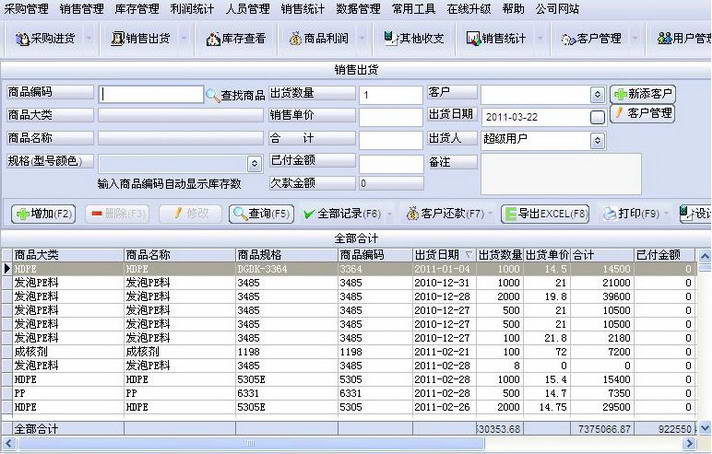Click the 出货数量 input field

tap(391, 95)
